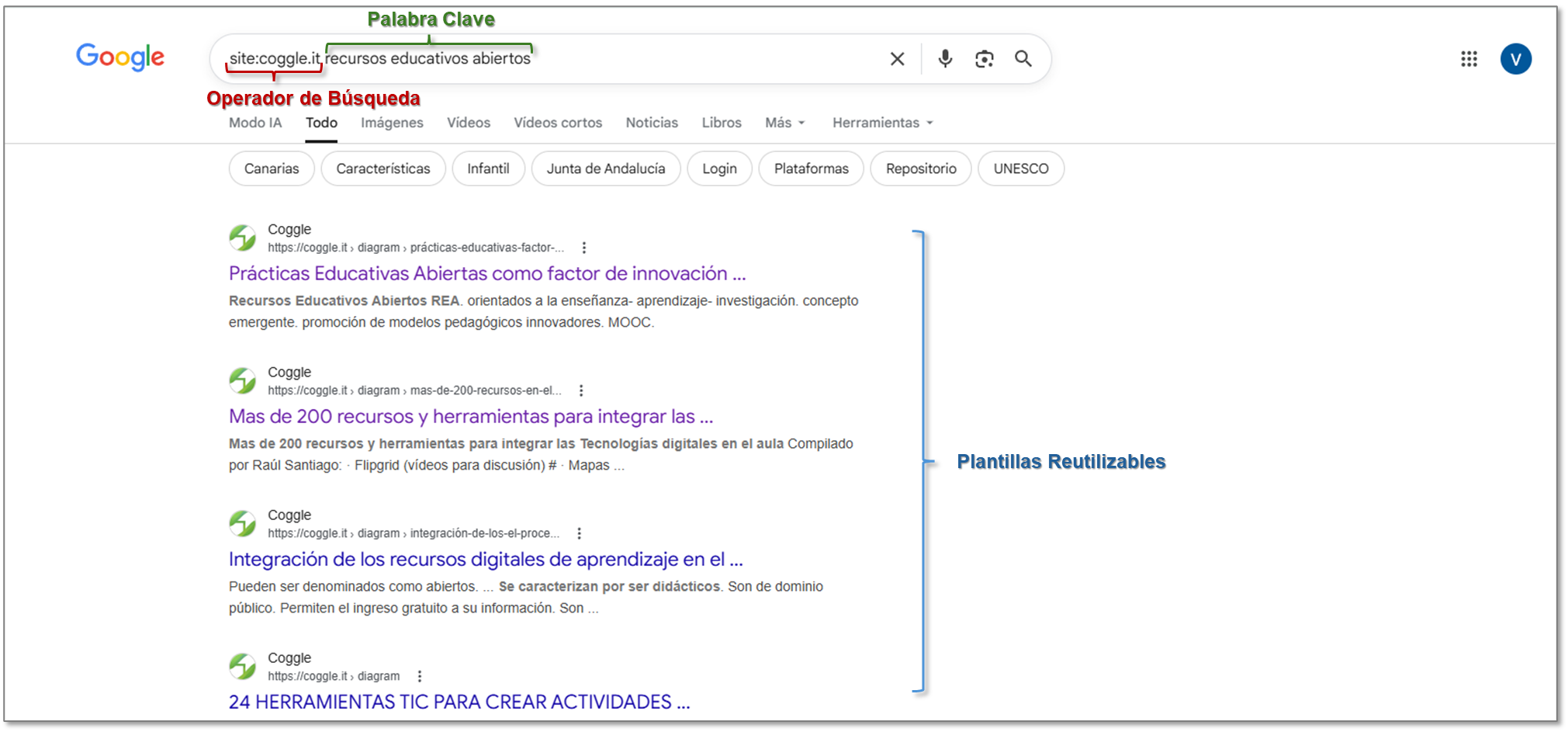Apply the UNESCO filter chip
The image size is (1568, 732).
tap(1021, 168)
